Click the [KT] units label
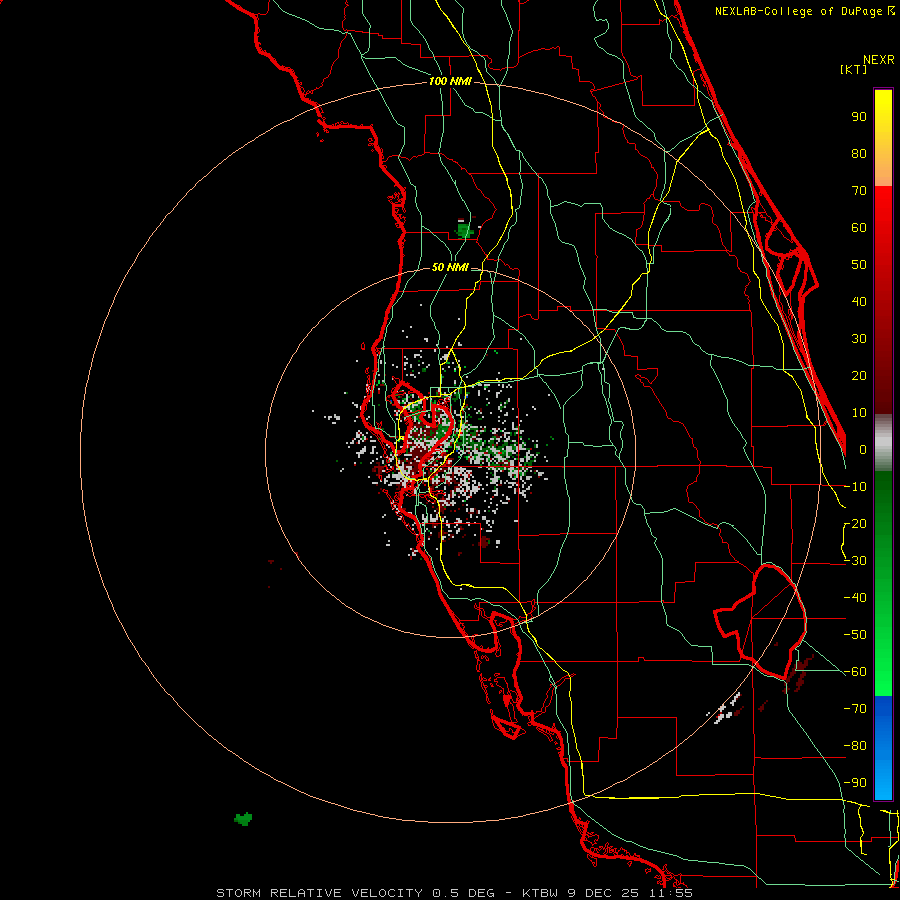The width and height of the screenshot is (900, 900). point(854,69)
